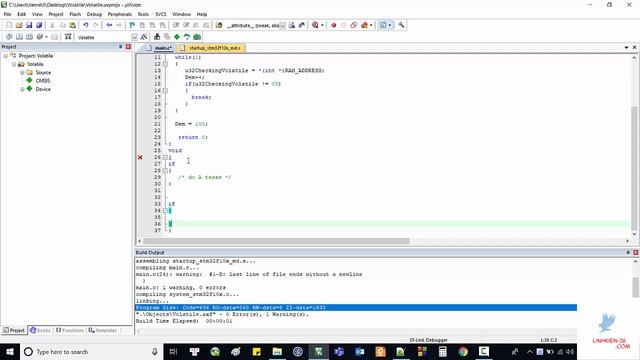640x360 pixels.
Task: Expand the Device component in the project tree
Action: click(22, 89)
